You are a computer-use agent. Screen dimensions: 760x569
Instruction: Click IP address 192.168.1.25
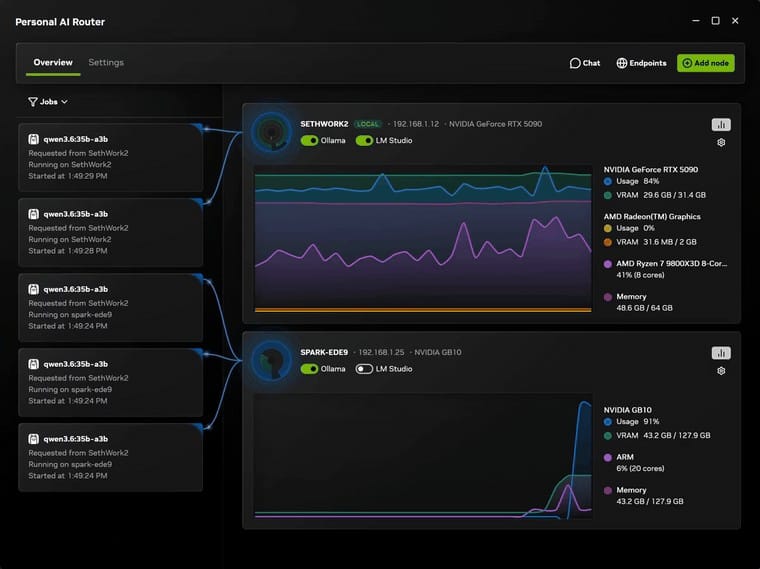point(381,352)
